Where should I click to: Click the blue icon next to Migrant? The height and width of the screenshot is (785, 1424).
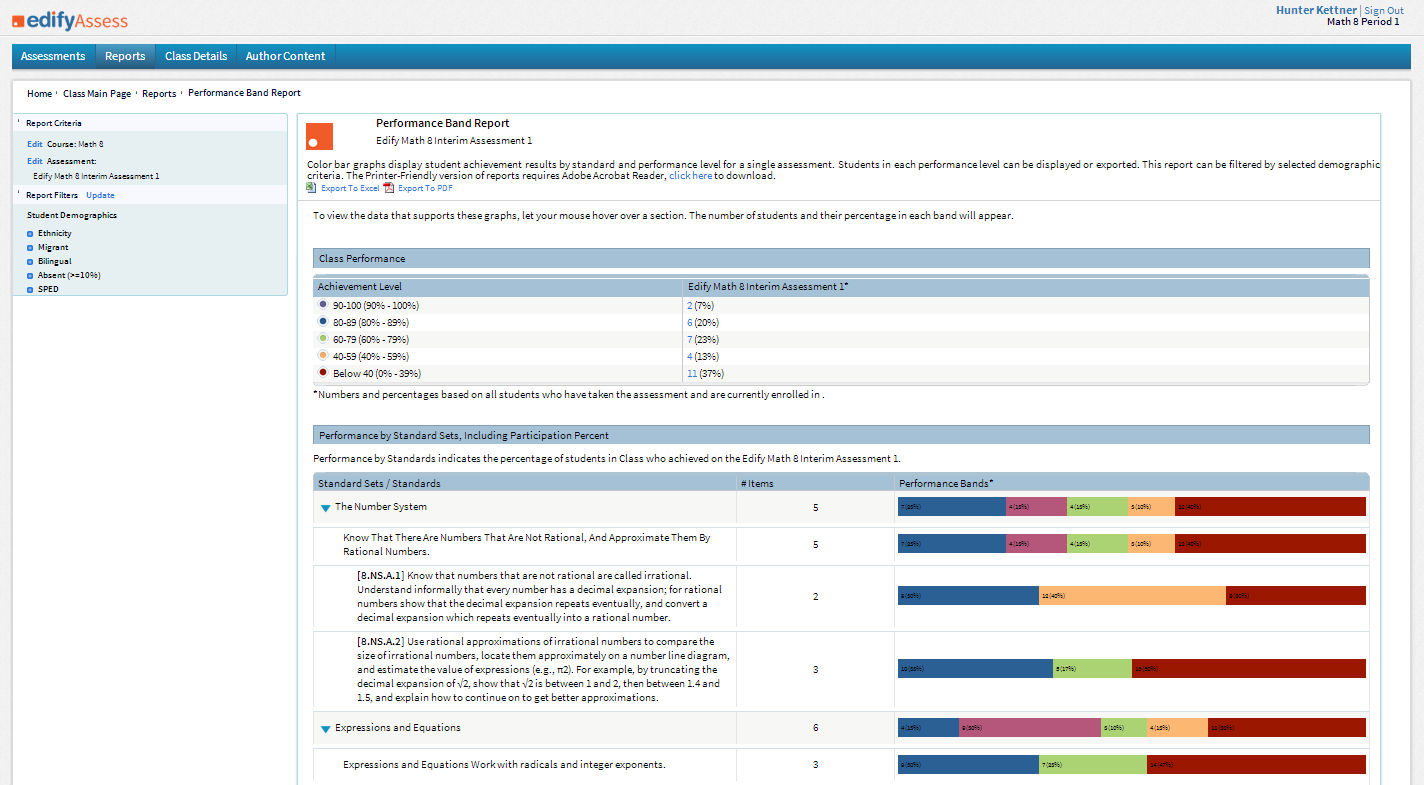coord(30,248)
